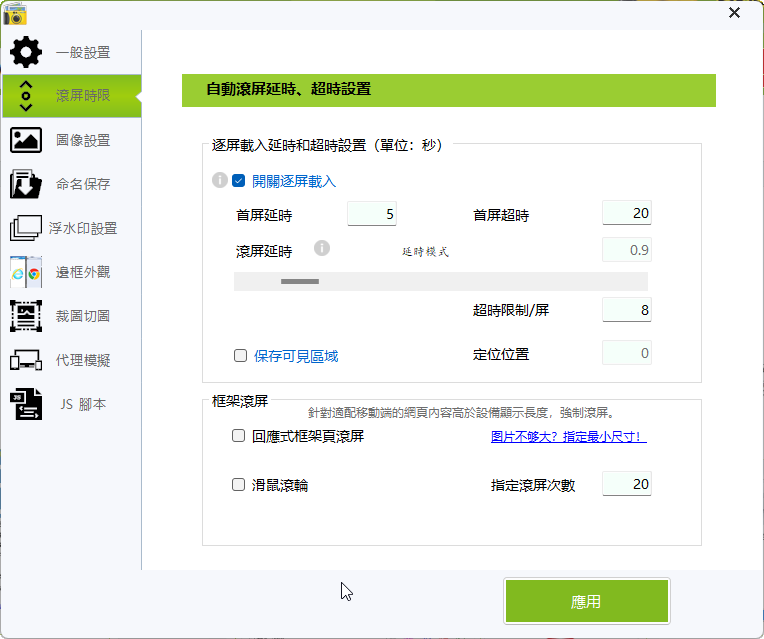Click the 保存可見區域 blue label
This screenshot has width=764, height=639.
pos(296,356)
